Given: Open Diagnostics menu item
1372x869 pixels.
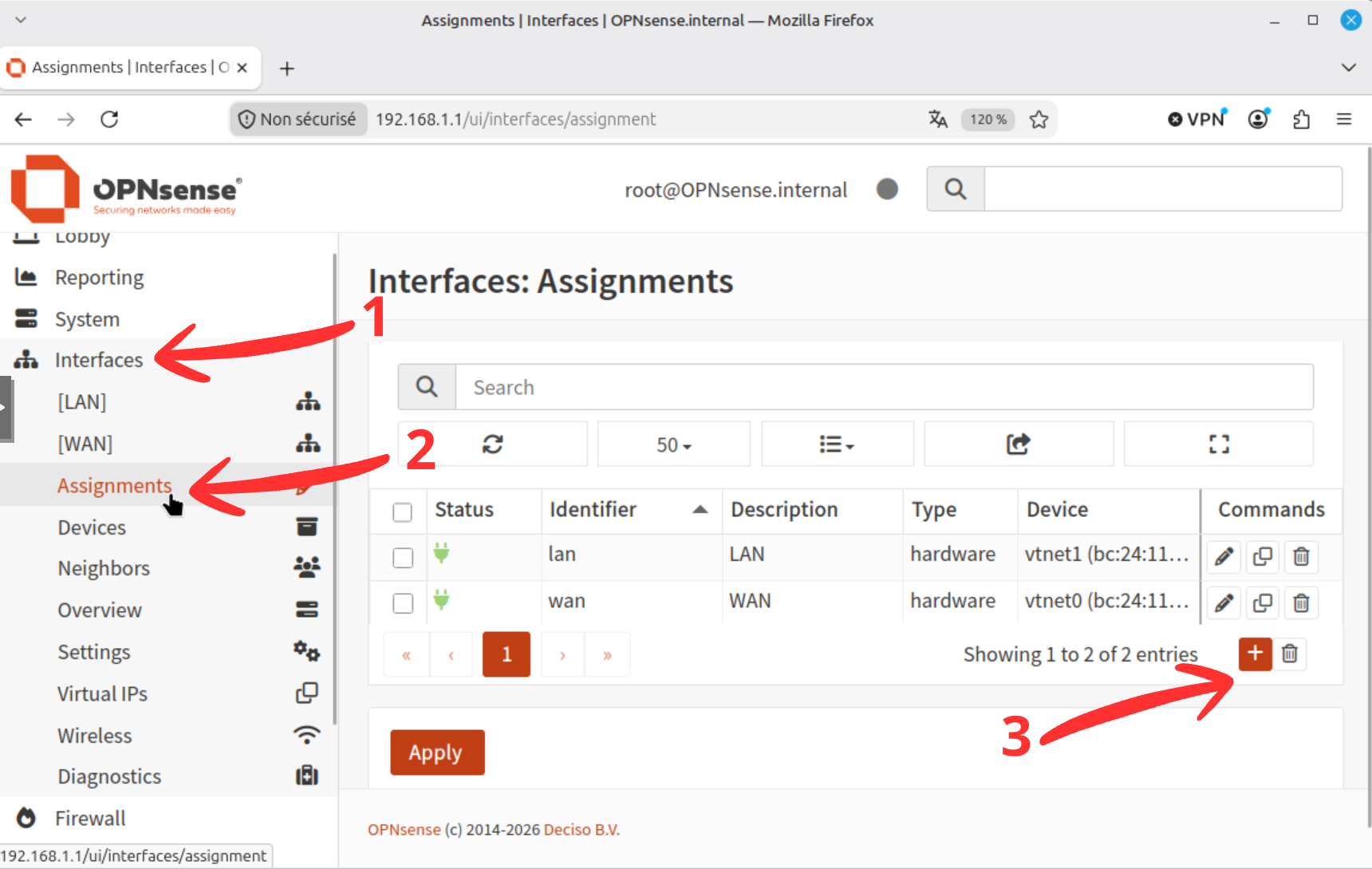Looking at the screenshot, I should pos(109,776).
